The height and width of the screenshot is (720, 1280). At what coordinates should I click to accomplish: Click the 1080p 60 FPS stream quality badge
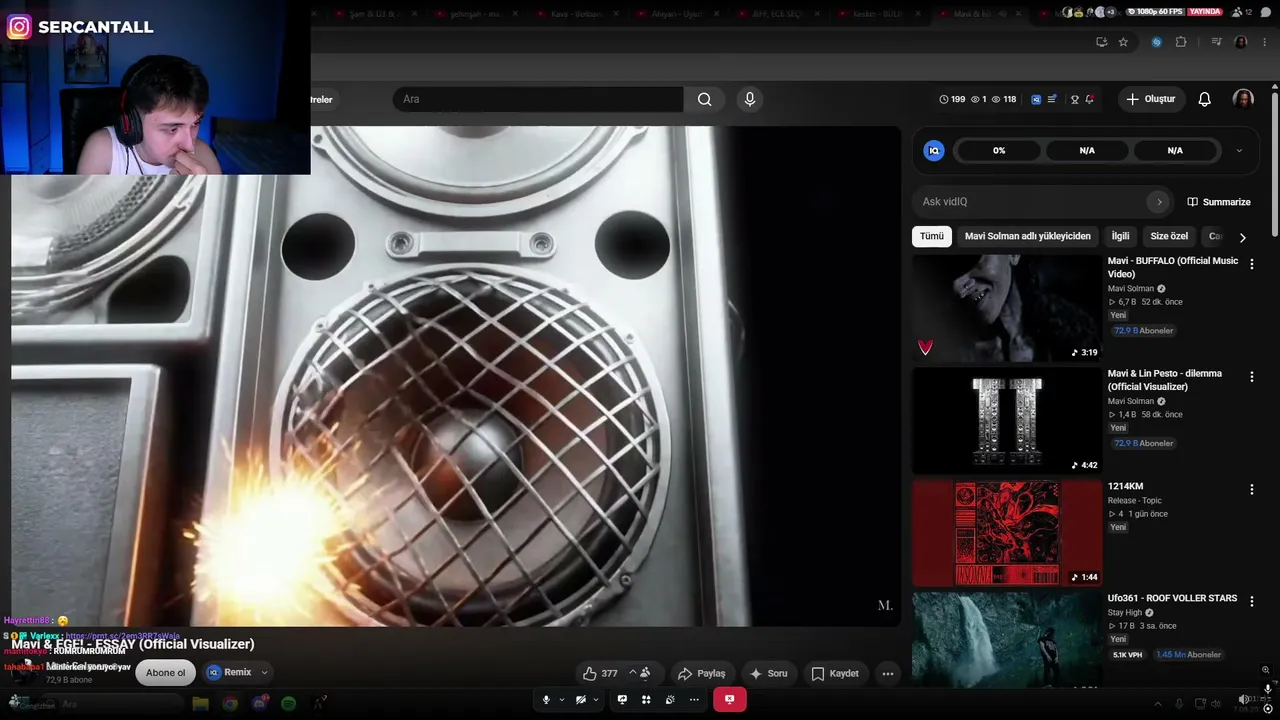[x=1154, y=12]
